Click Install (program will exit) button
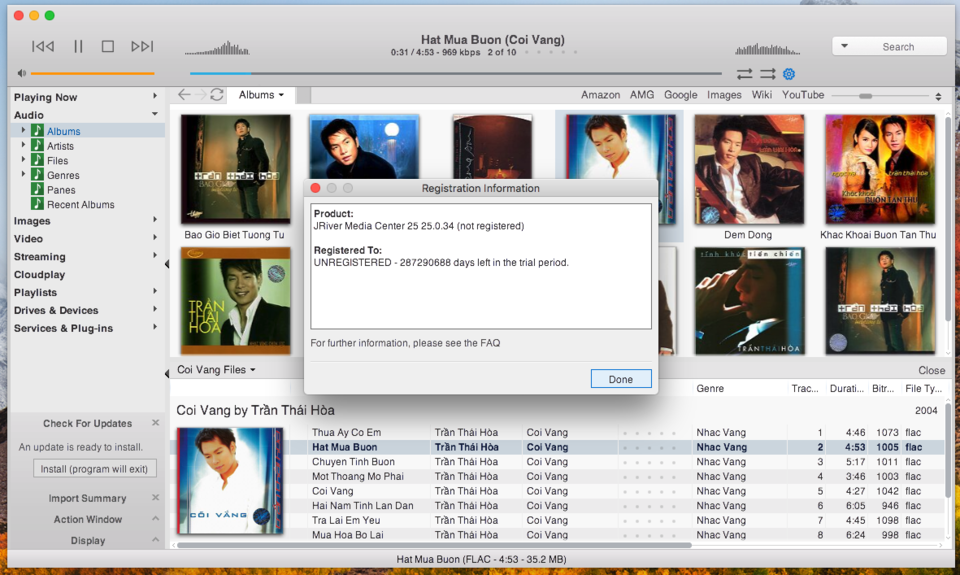The height and width of the screenshot is (575, 960). [94, 469]
